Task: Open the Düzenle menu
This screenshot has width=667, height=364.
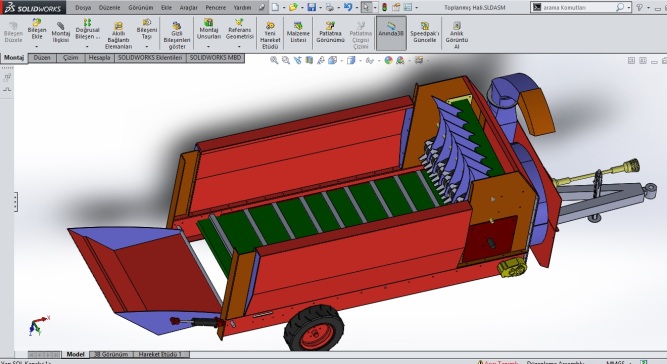Action: tap(109, 8)
